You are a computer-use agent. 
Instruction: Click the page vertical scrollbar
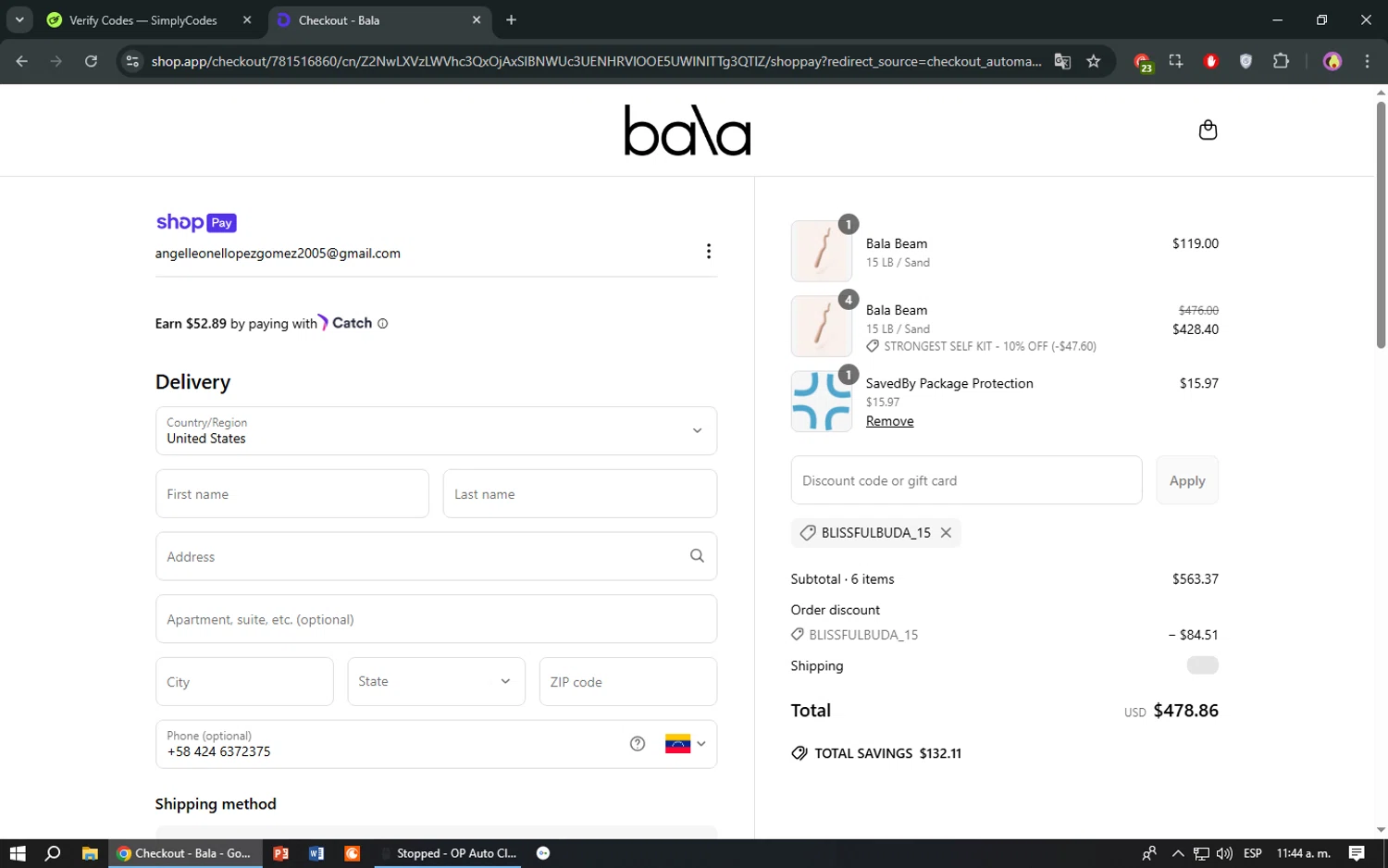[x=1381, y=226]
